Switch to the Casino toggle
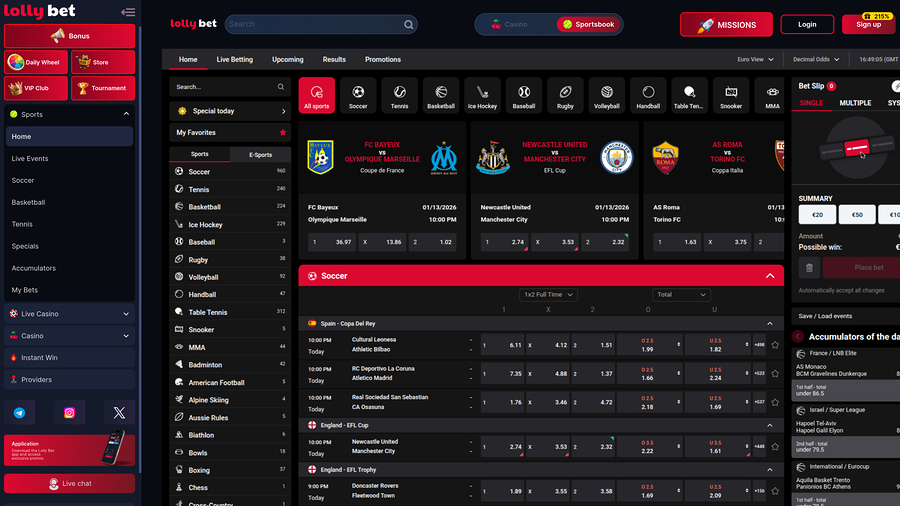The height and width of the screenshot is (506, 900). point(510,25)
